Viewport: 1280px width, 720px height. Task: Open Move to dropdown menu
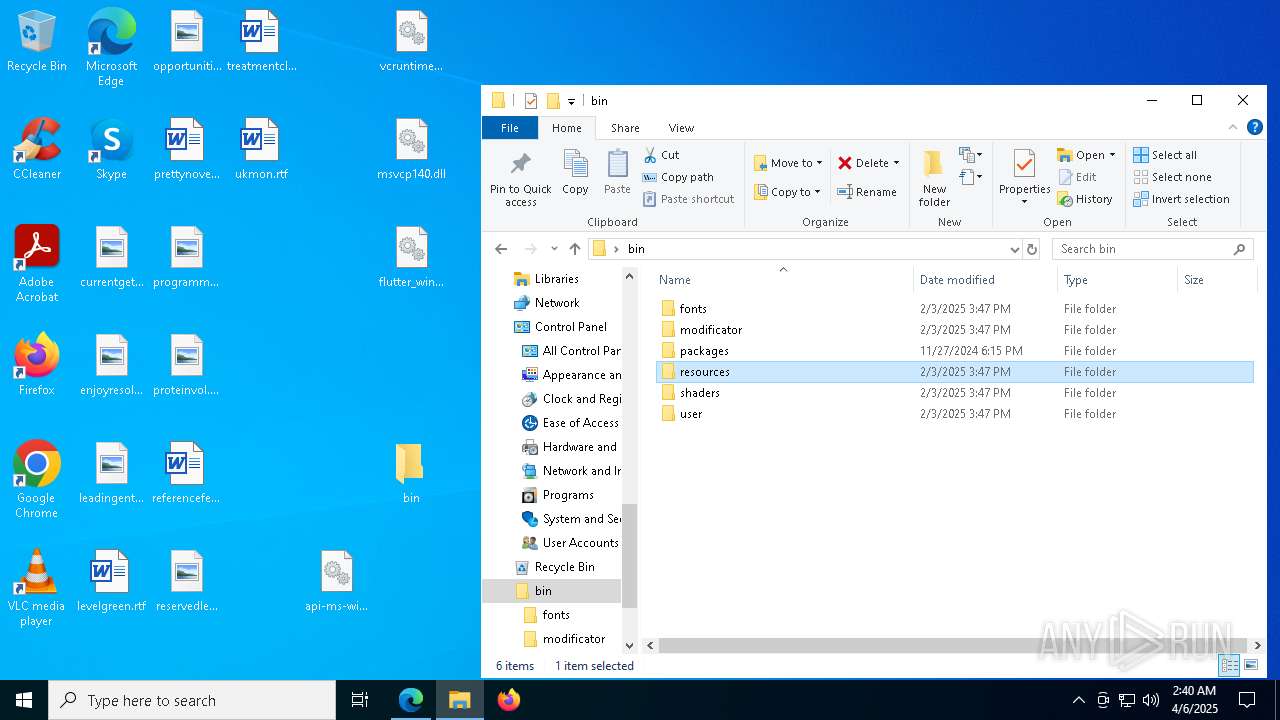(788, 163)
